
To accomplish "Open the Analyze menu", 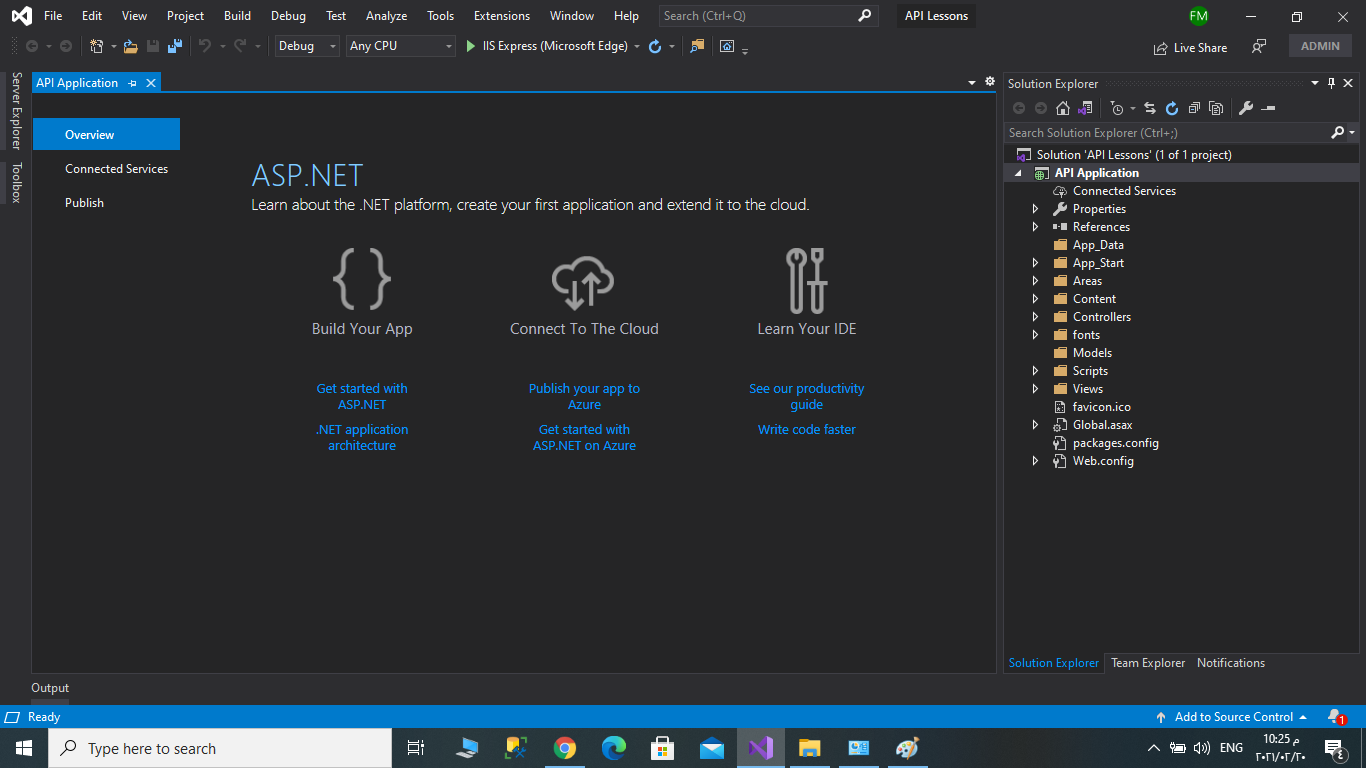I will point(386,16).
